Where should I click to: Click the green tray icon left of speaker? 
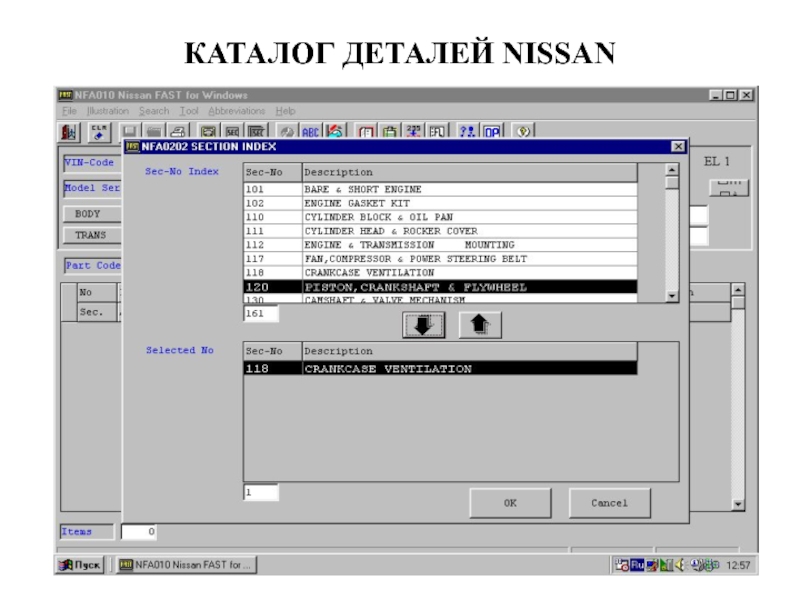[666, 565]
